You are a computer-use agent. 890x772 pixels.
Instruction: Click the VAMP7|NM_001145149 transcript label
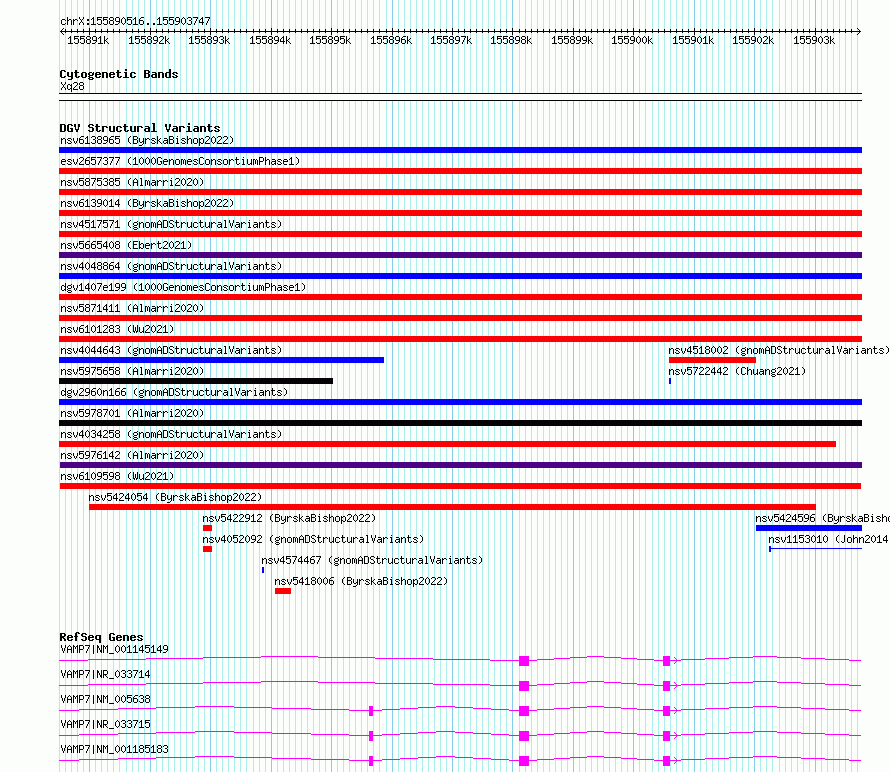coord(114,649)
